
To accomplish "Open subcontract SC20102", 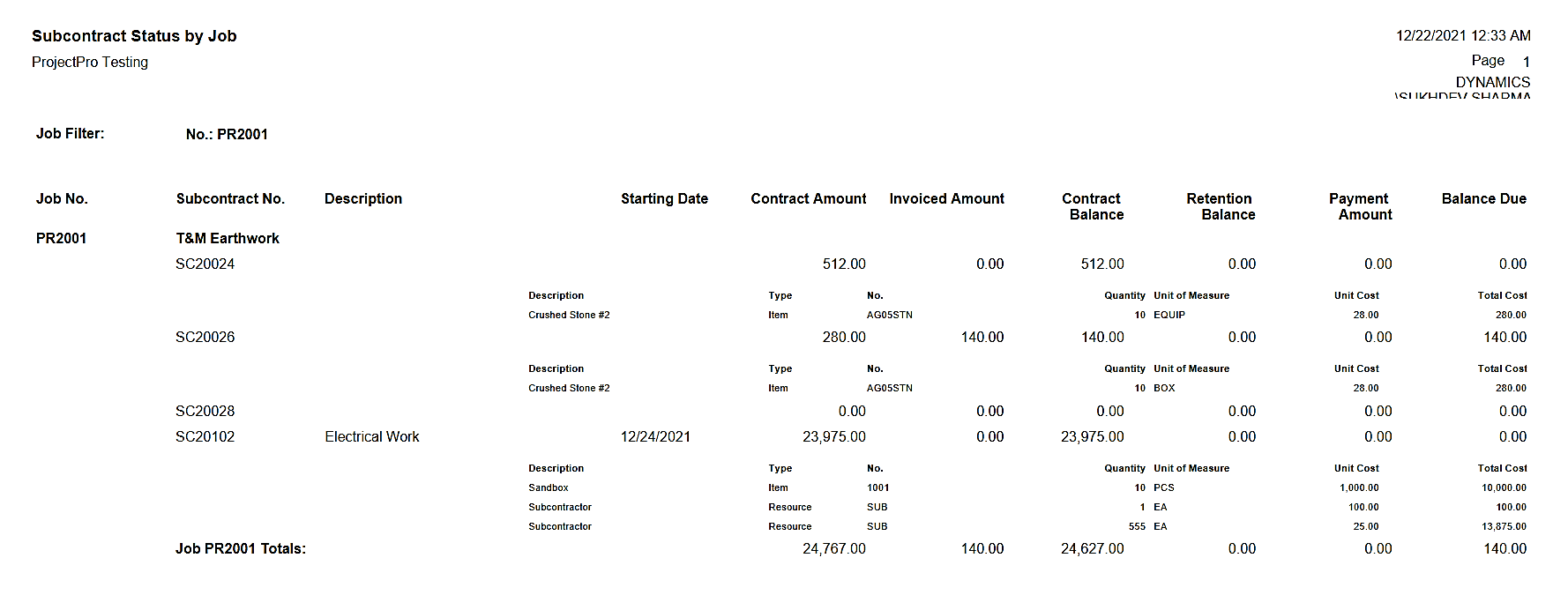I will point(205,436).
